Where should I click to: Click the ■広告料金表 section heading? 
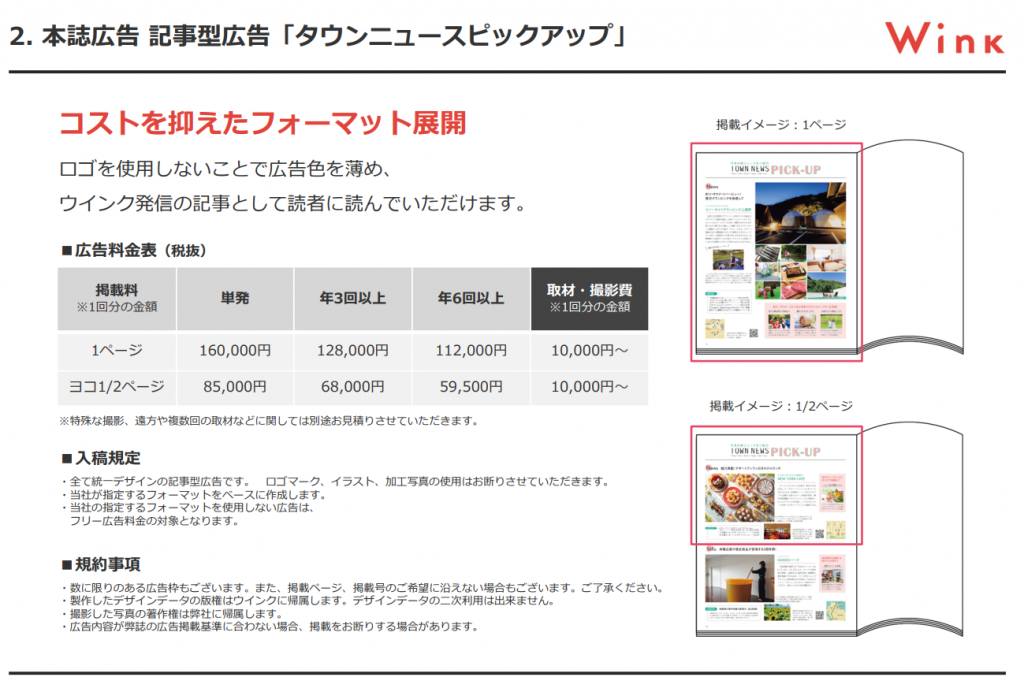(x=134, y=249)
